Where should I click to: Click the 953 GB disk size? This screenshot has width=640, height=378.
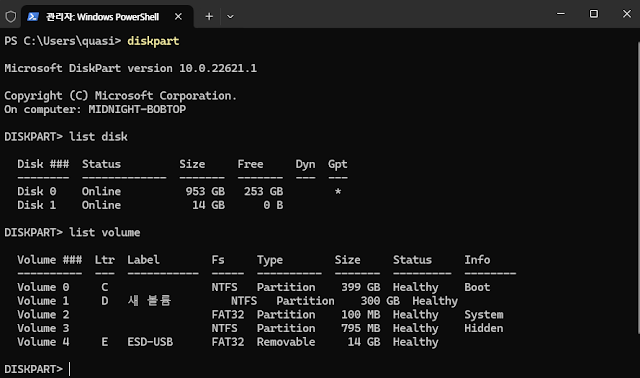tap(205, 191)
